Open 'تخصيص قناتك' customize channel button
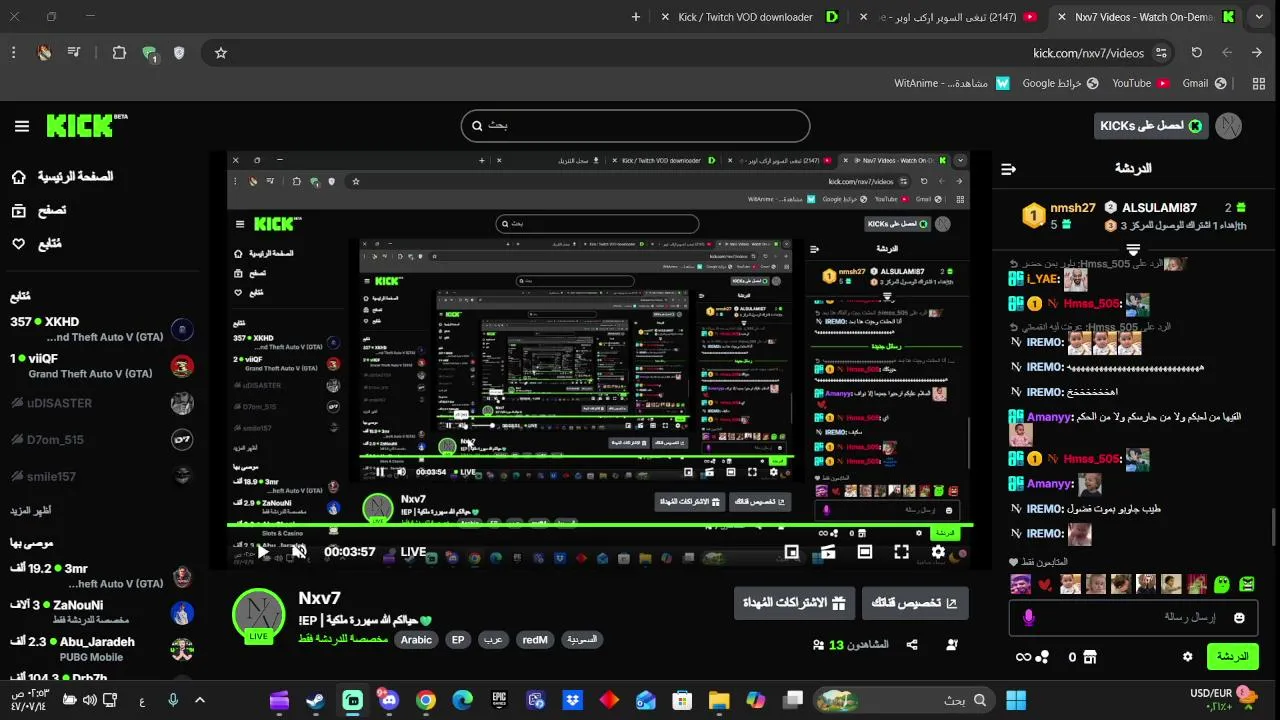The image size is (1280, 720). click(915, 603)
